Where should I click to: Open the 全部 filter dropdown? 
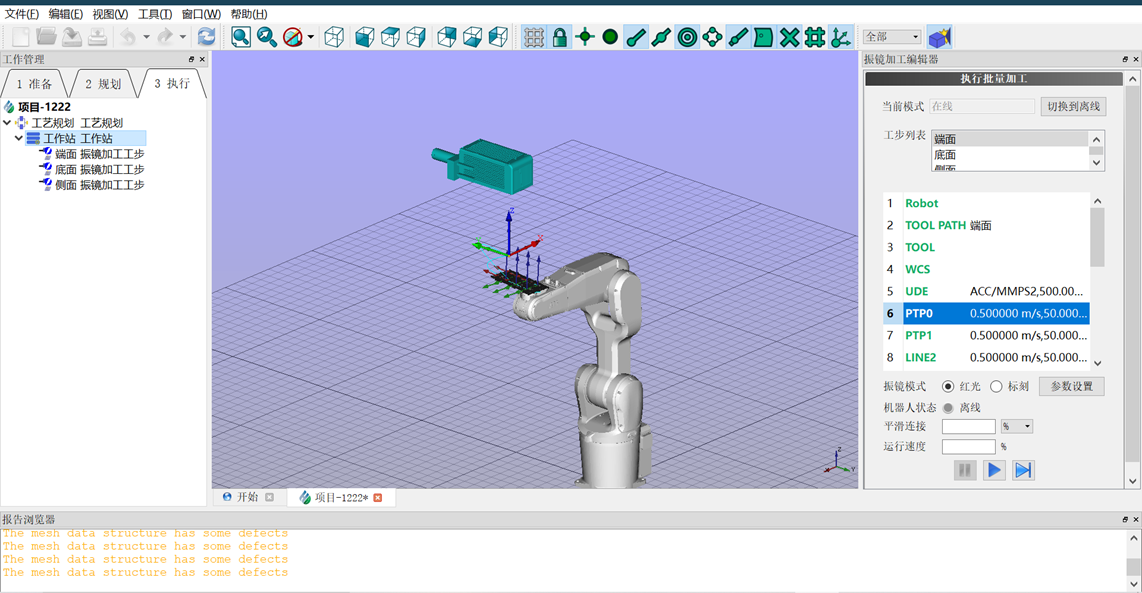click(892, 37)
